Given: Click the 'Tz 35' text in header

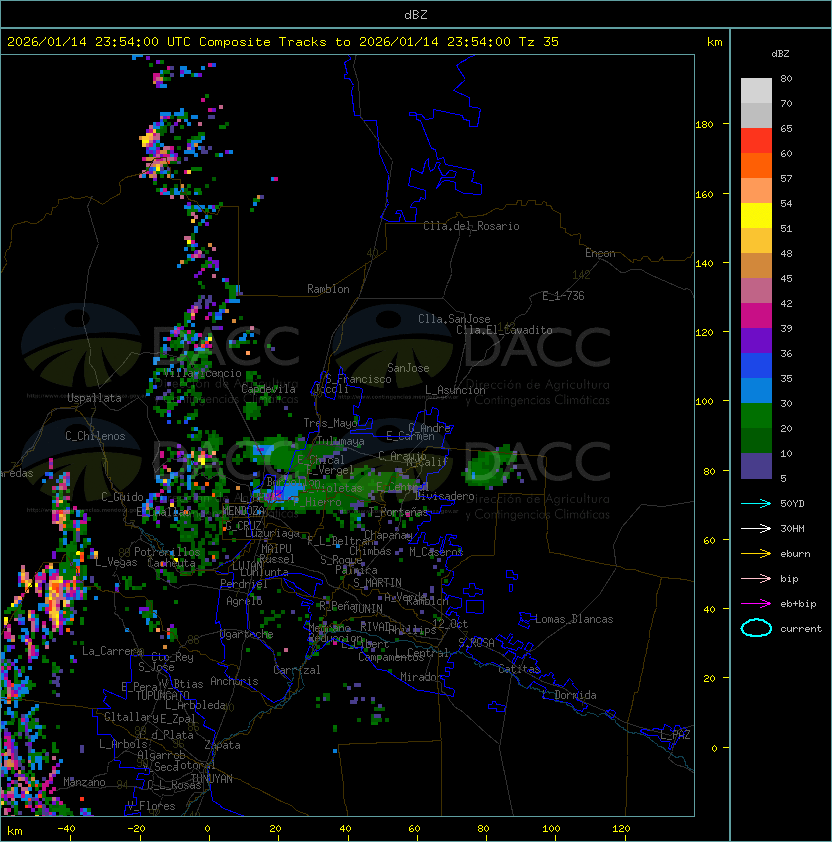Looking at the screenshot, I should click(x=539, y=42).
